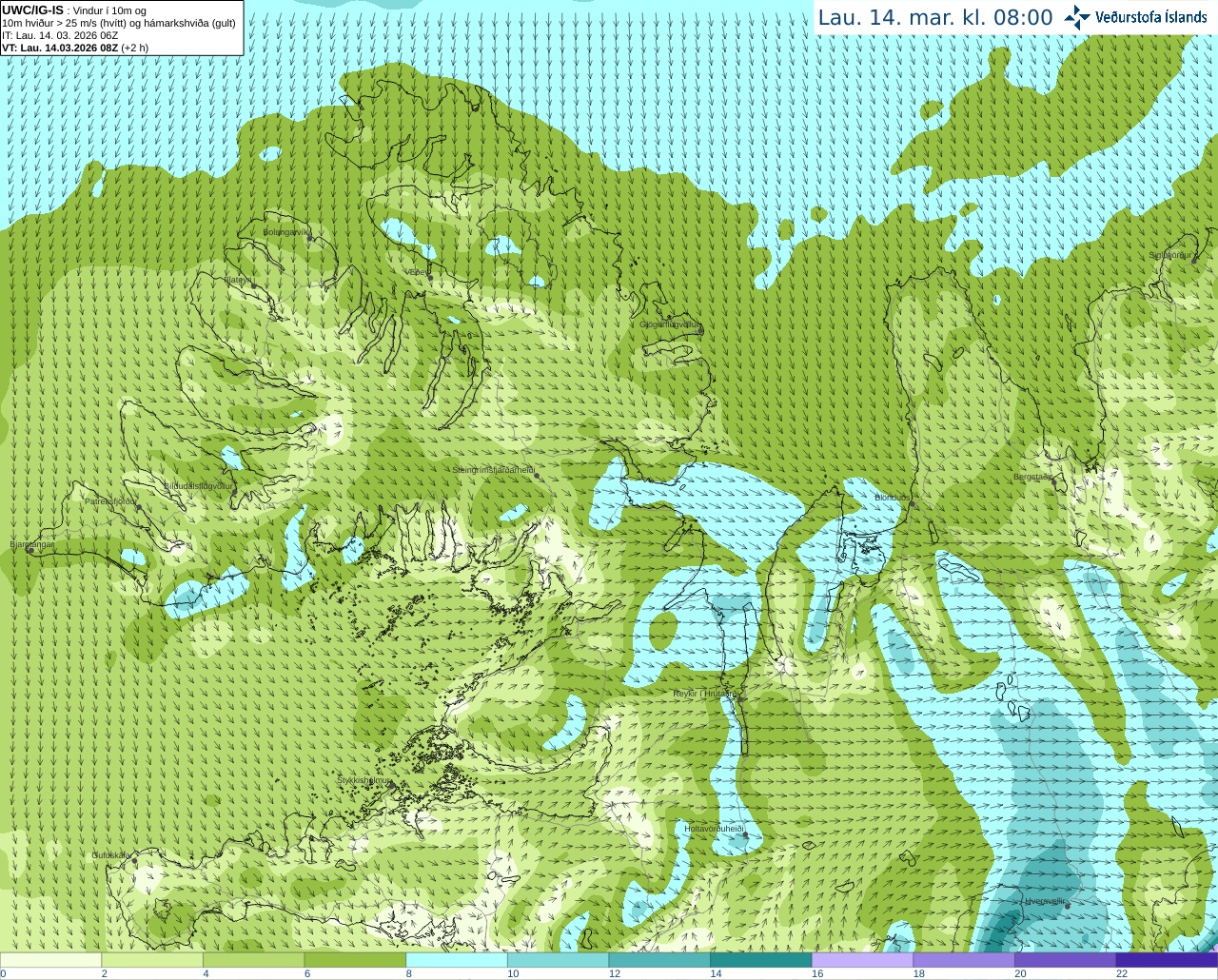Click the Patreksfjörður station label

pyautogui.click(x=110, y=500)
